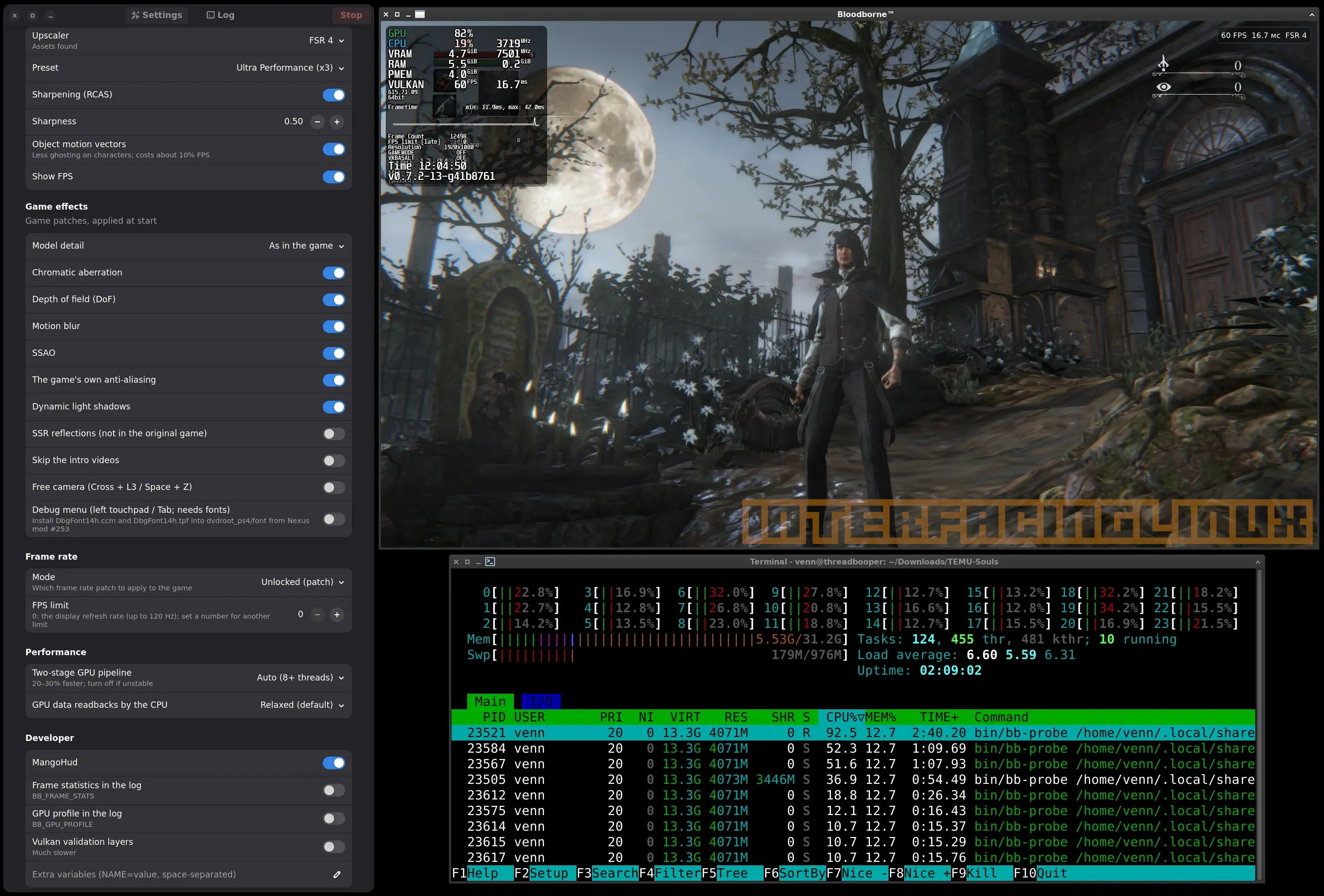Increase Sharpness with the plus button

336,121
